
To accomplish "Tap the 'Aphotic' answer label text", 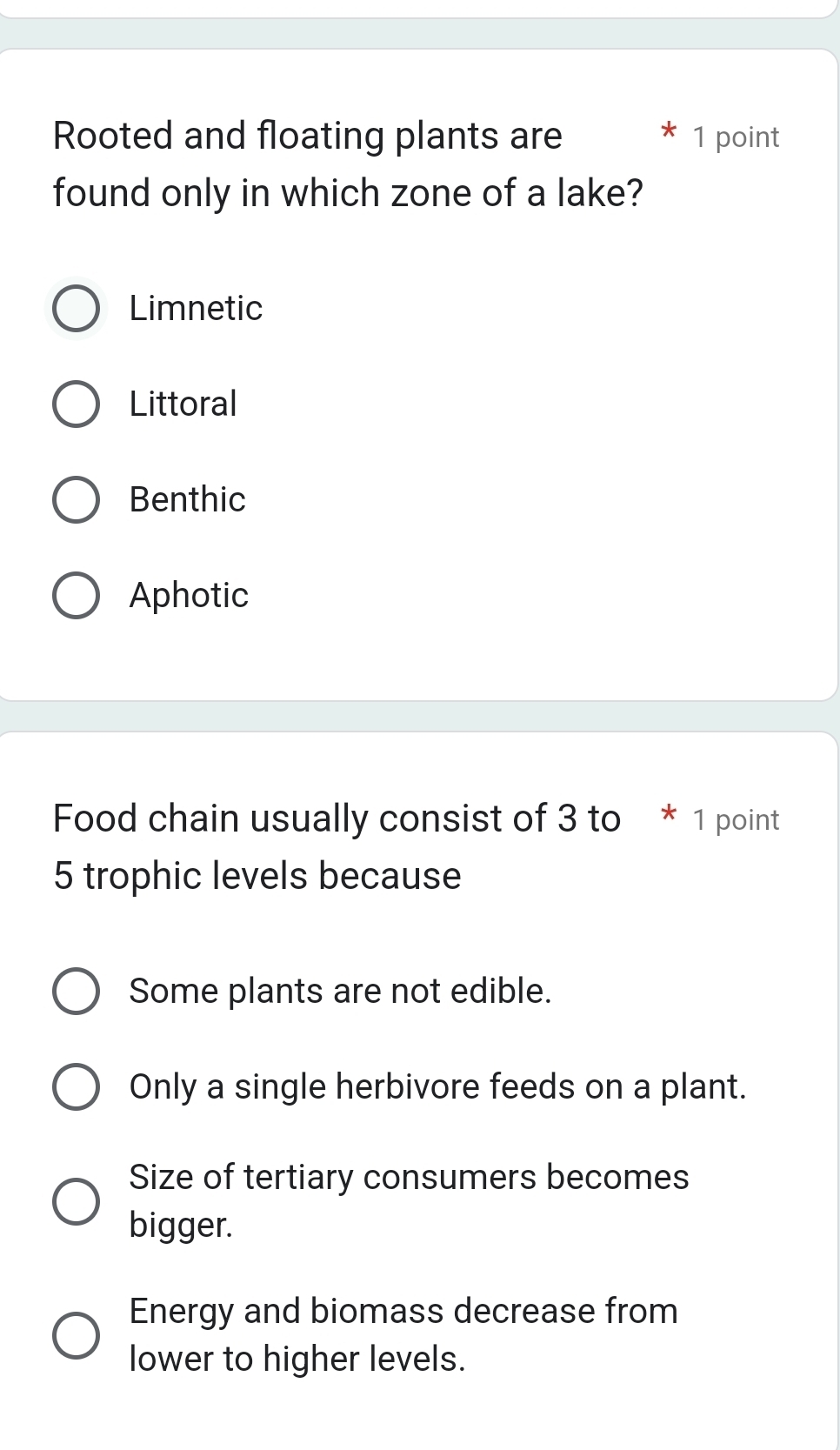I will click(189, 595).
